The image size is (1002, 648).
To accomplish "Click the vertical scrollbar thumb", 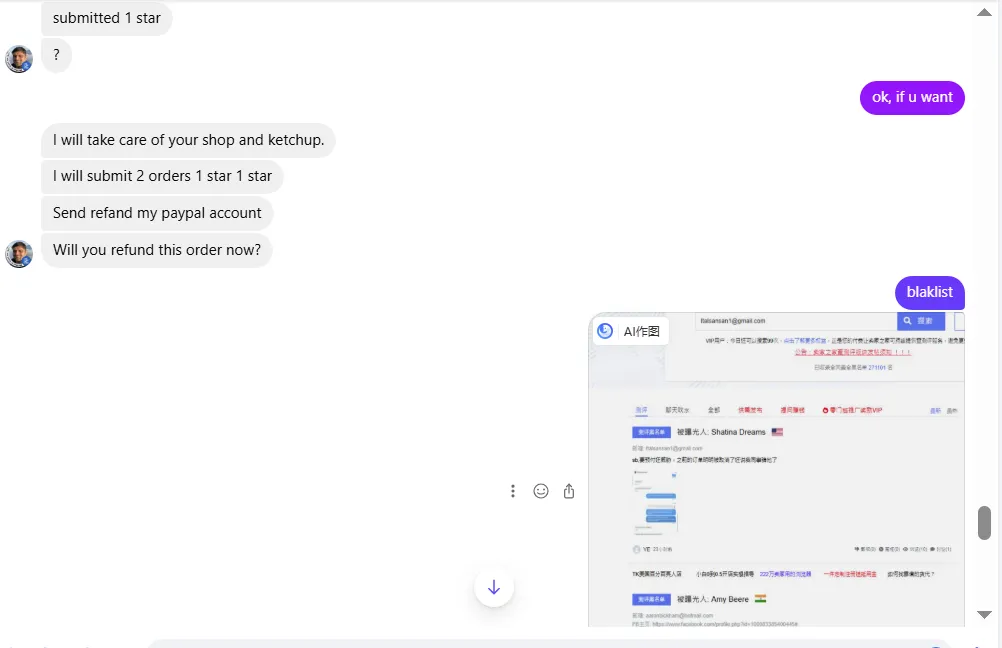I will (x=984, y=523).
